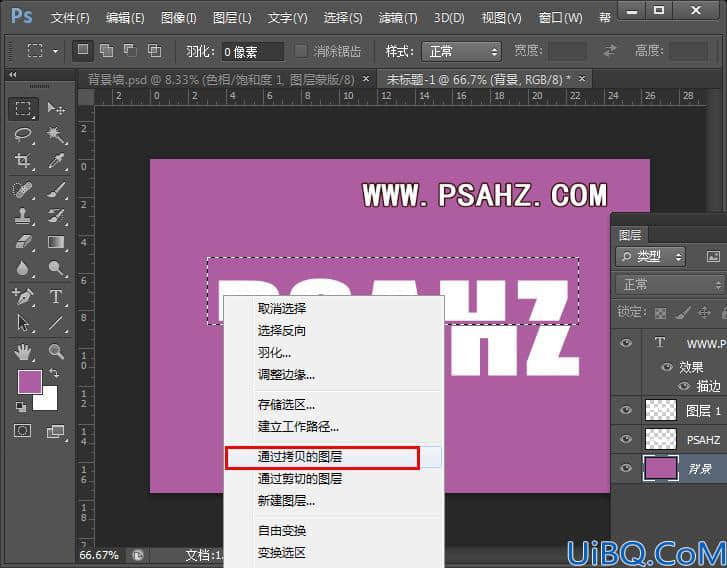The height and width of the screenshot is (568, 727).
Task: Select the Gradient tool
Action: click(x=56, y=242)
